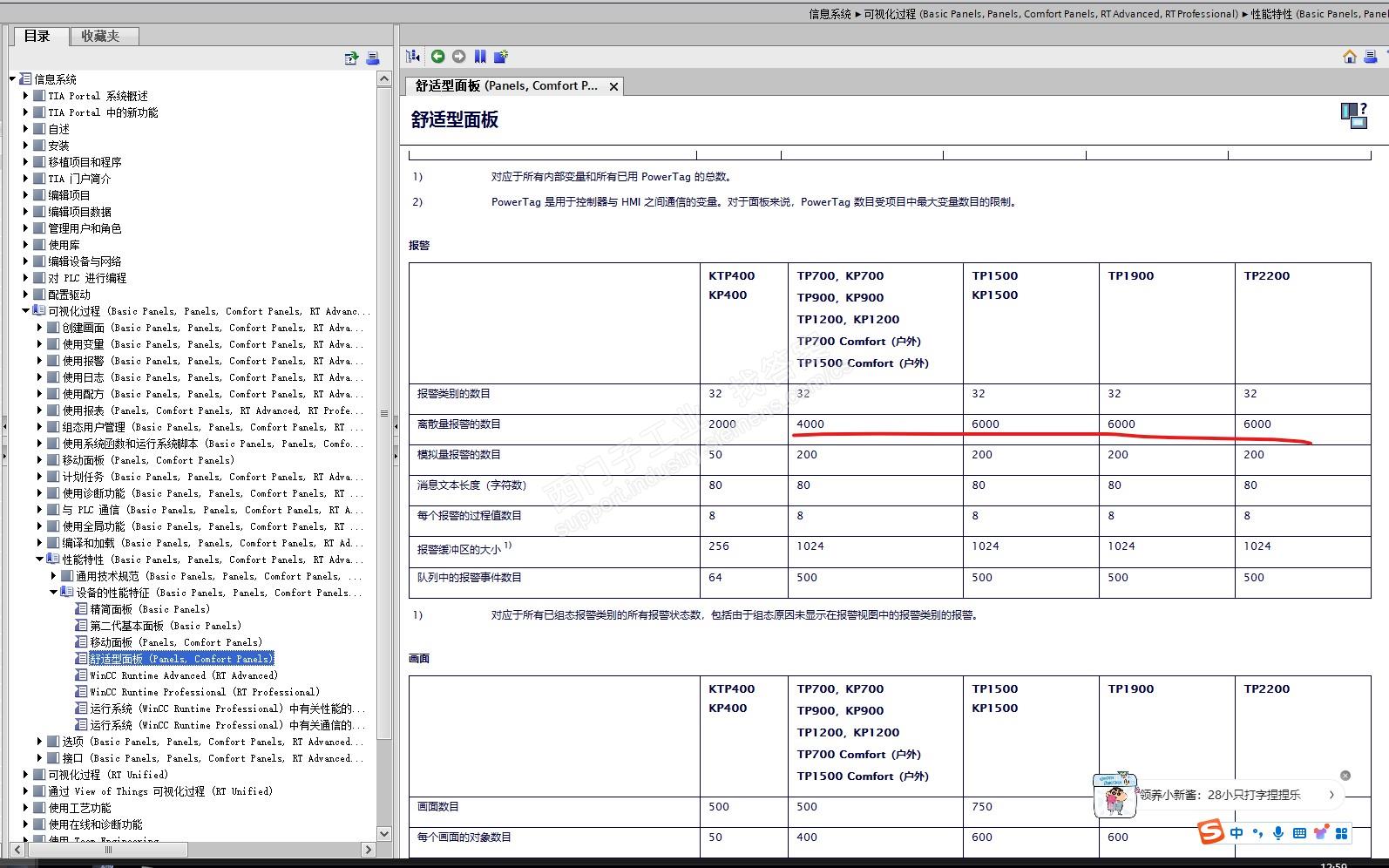1389x868 pixels.
Task: Open 精简面板 (Basic Panels) topic
Action: (x=149, y=609)
